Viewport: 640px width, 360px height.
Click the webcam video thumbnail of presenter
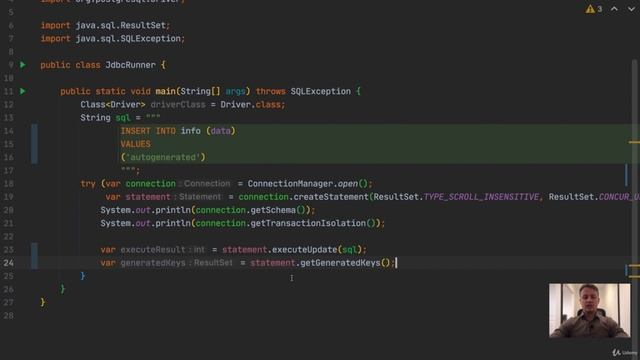(x=589, y=311)
